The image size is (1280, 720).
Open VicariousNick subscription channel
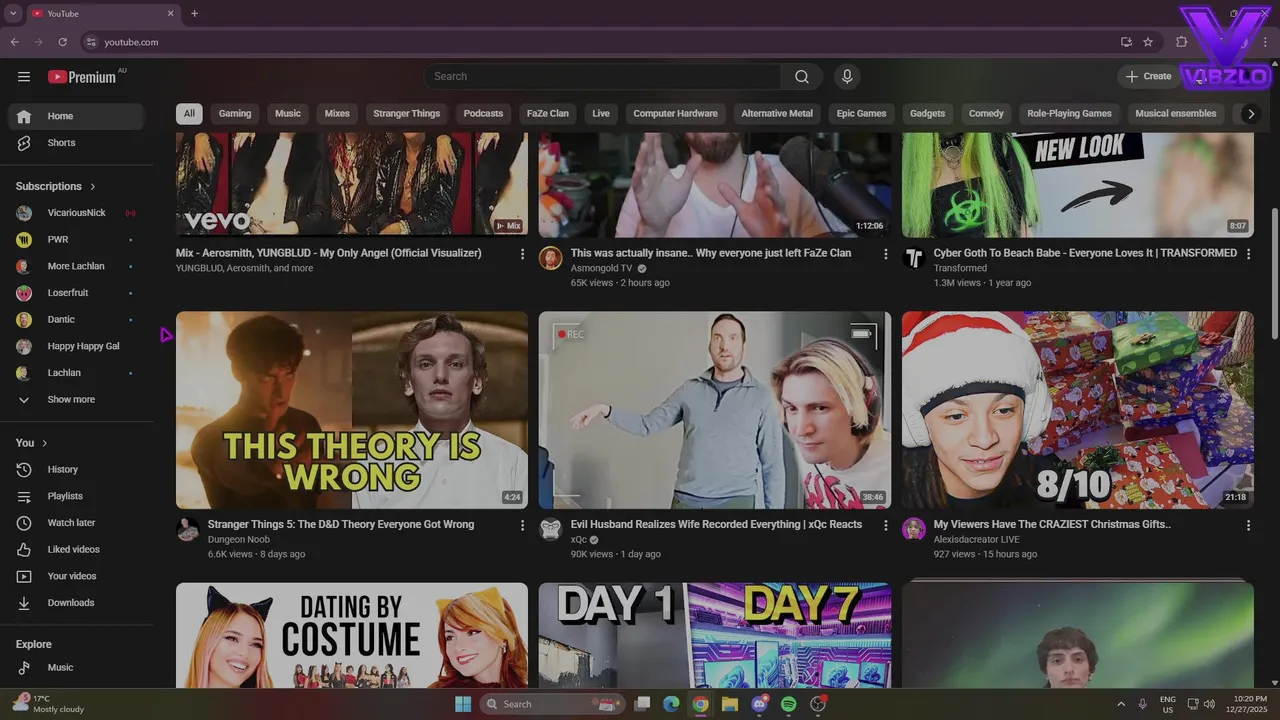[x=76, y=213]
